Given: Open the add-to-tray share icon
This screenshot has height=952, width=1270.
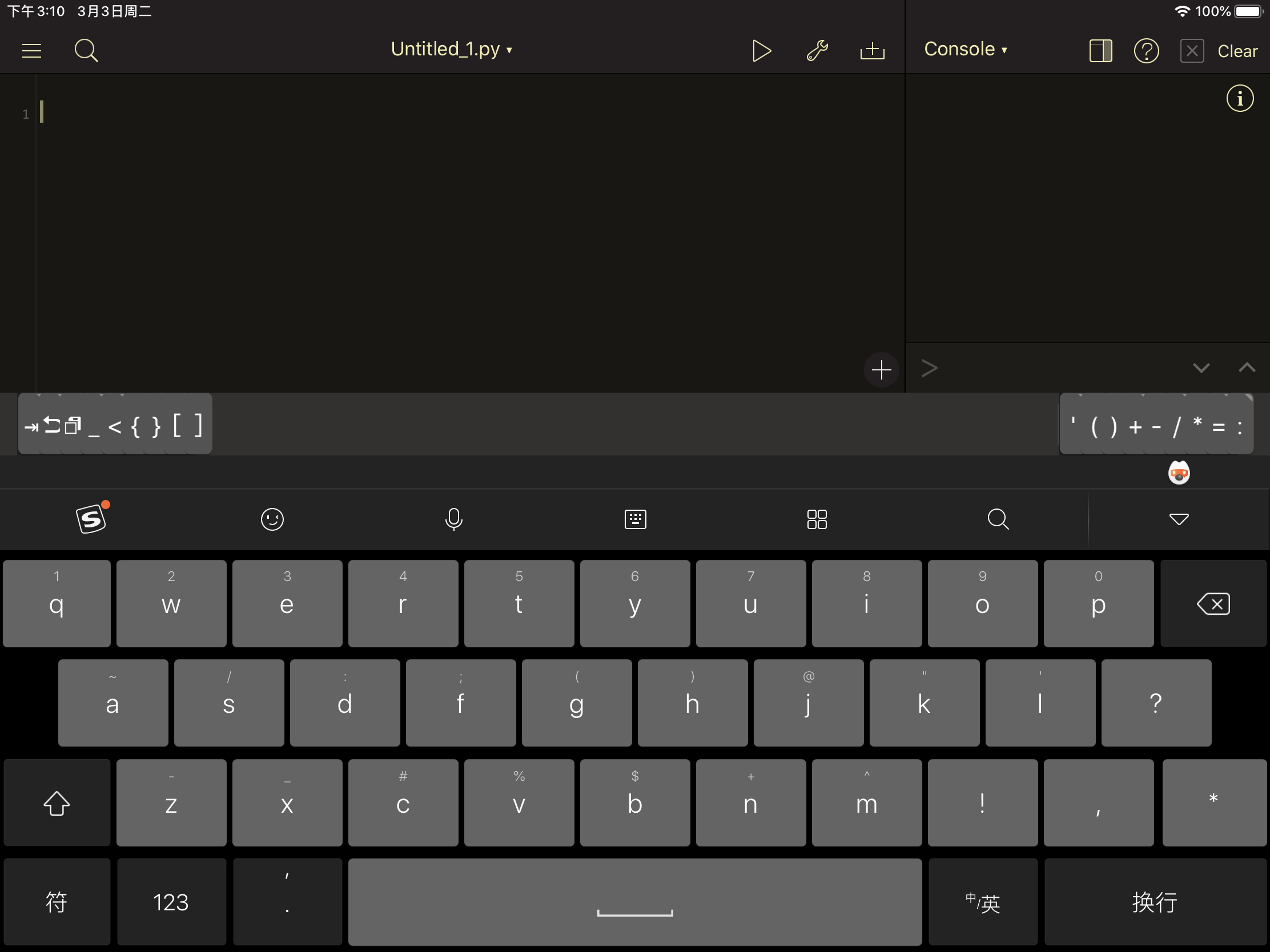Looking at the screenshot, I should 871,50.
